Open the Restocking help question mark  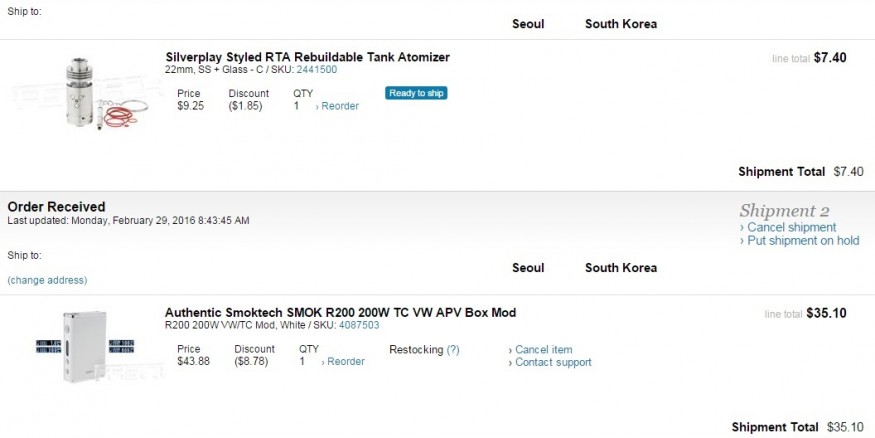pos(453,350)
